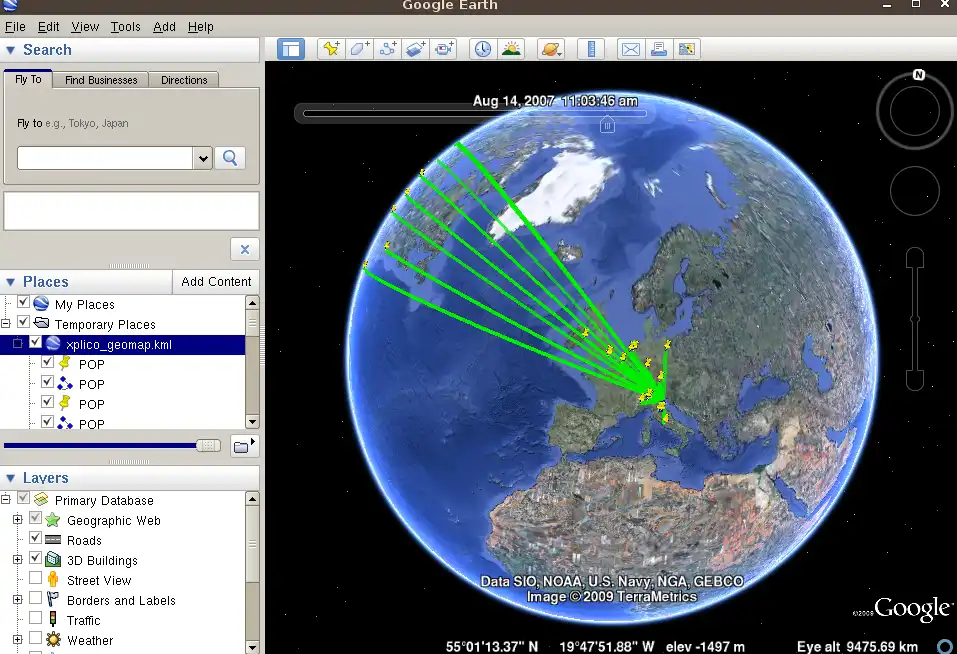Open the Add menu
957x654 pixels.
164,27
